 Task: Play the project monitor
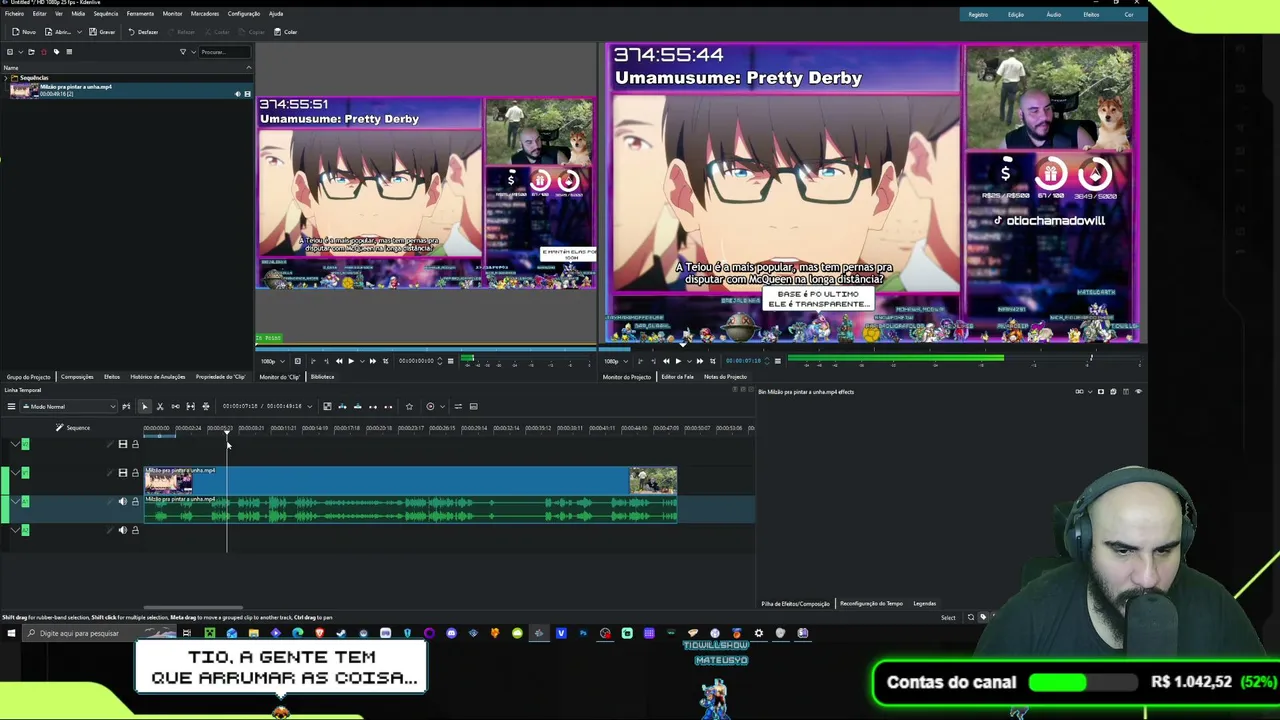click(678, 361)
